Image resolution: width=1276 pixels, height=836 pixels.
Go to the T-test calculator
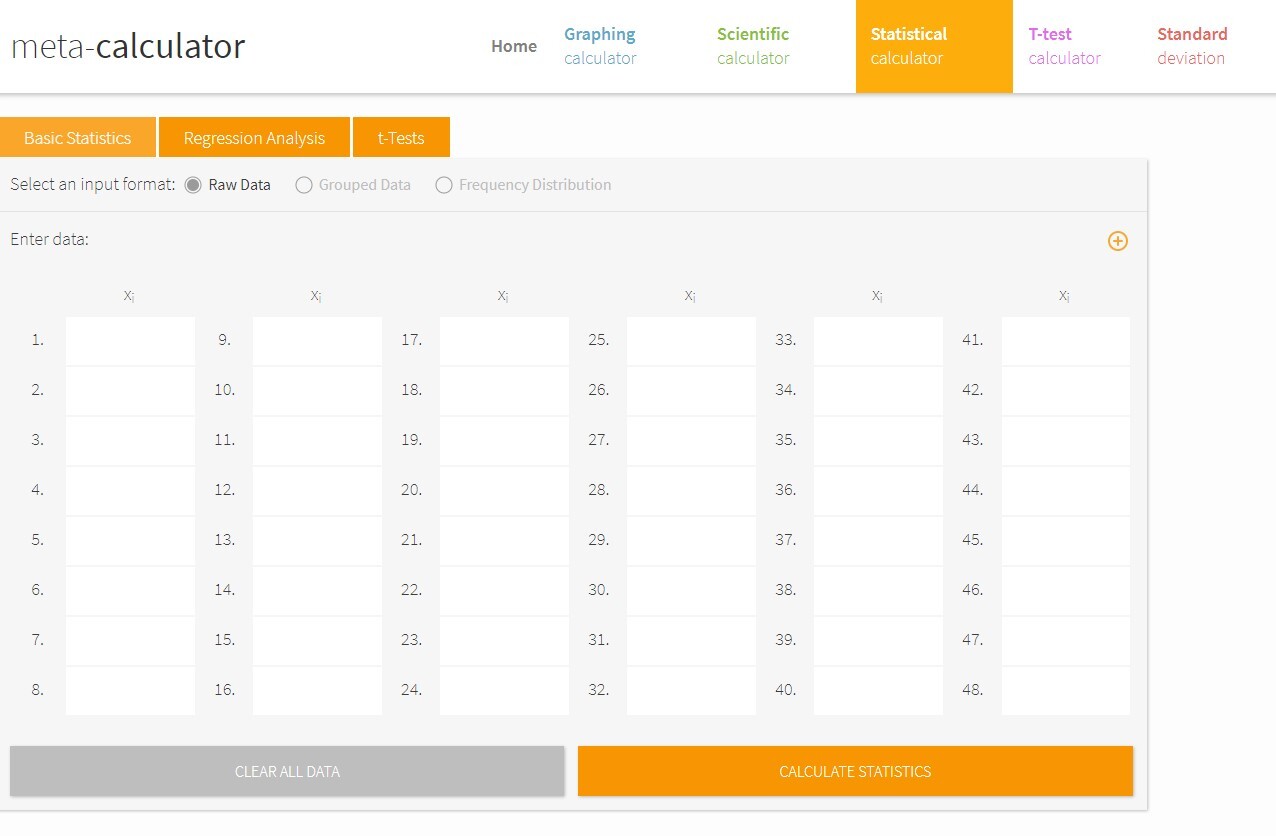[x=1063, y=46]
